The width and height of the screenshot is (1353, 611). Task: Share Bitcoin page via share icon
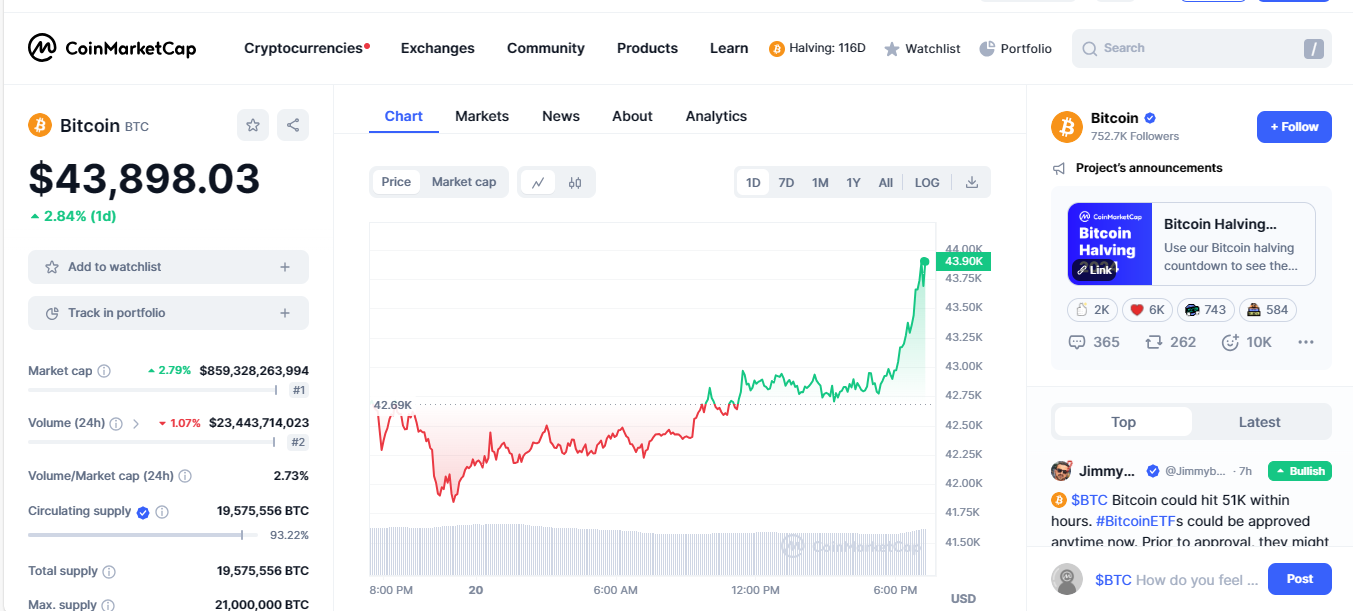click(x=293, y=125)
